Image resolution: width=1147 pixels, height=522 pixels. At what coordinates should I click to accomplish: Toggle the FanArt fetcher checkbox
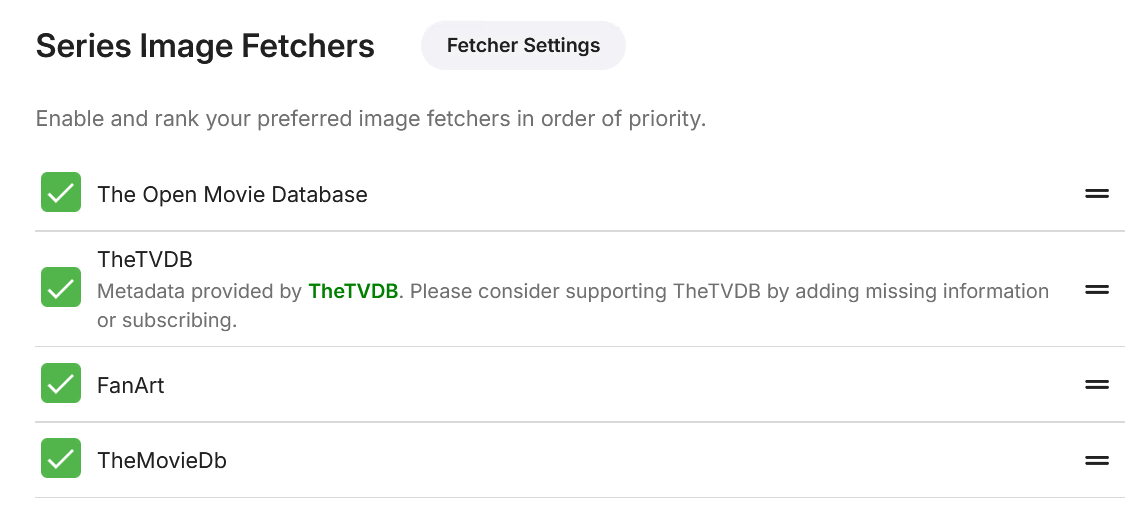point(61,384)
